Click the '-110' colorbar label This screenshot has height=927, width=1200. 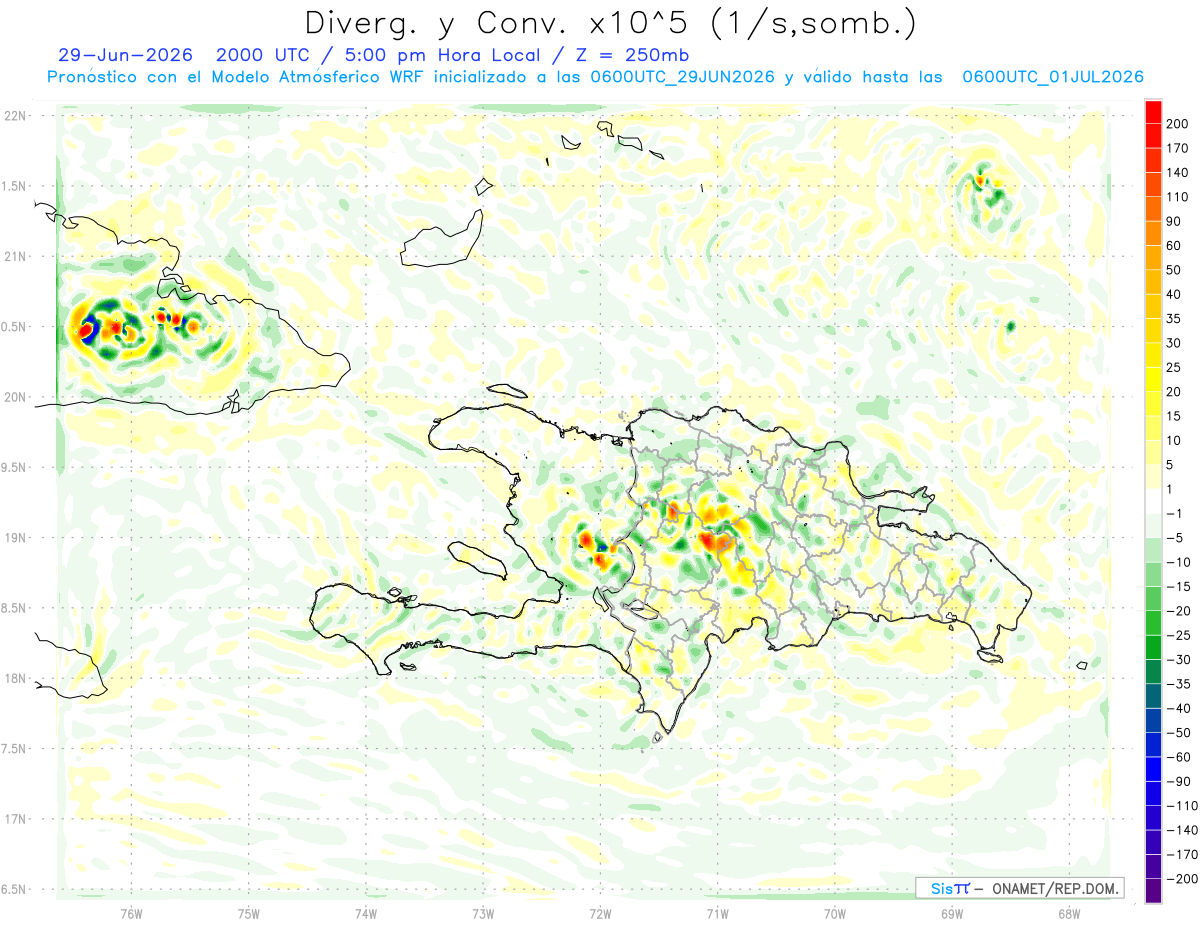point(1180,806)
